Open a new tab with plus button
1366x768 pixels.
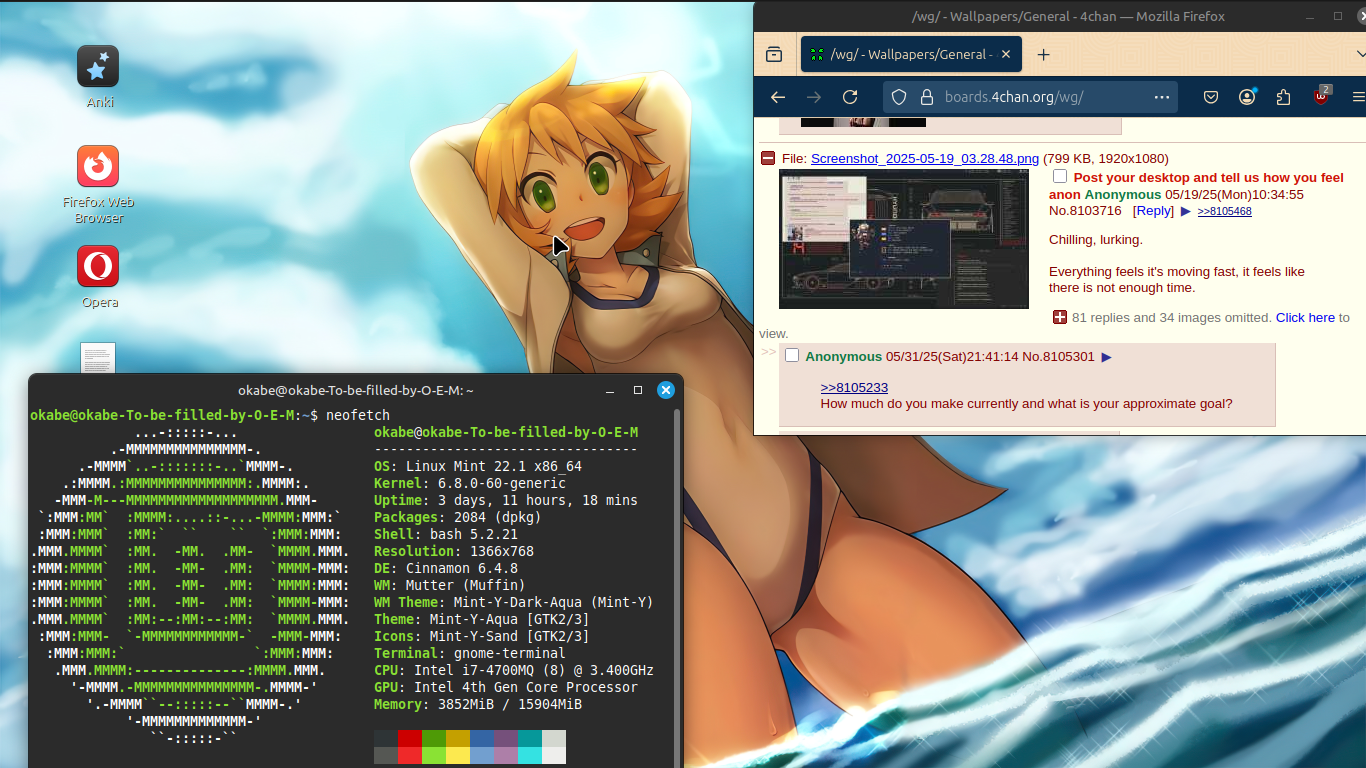[x=1043, y=55]
